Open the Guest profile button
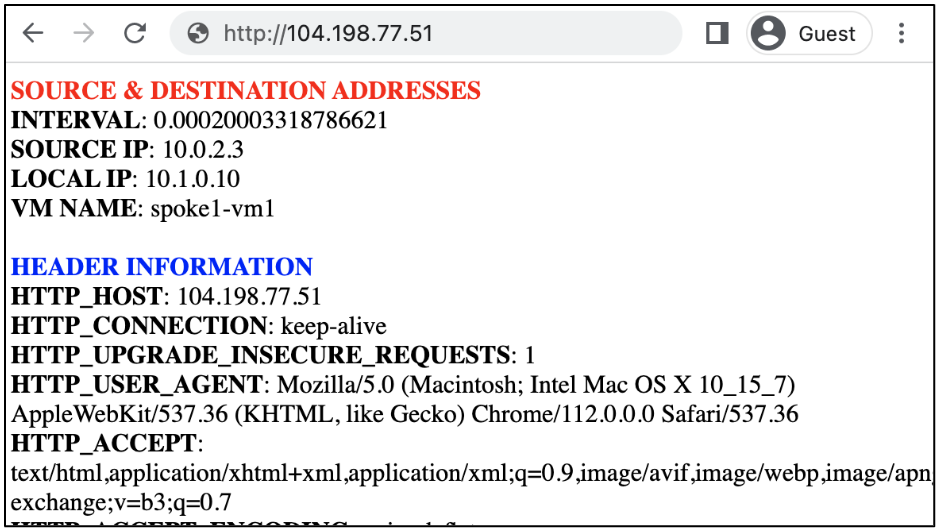 click(808, 34)
